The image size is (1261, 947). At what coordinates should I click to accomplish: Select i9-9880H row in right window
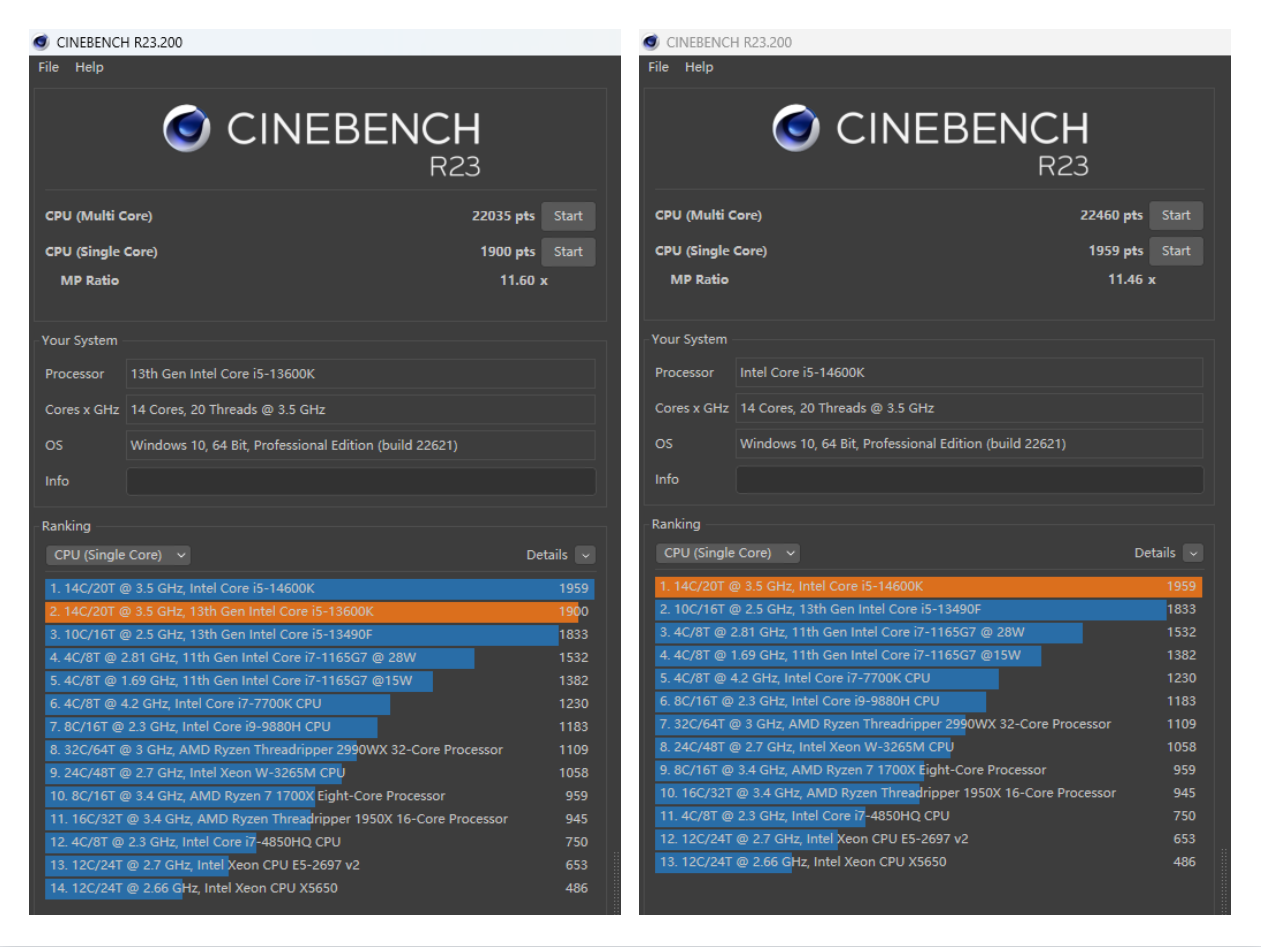pyautogui.click(x=929, y=702)
